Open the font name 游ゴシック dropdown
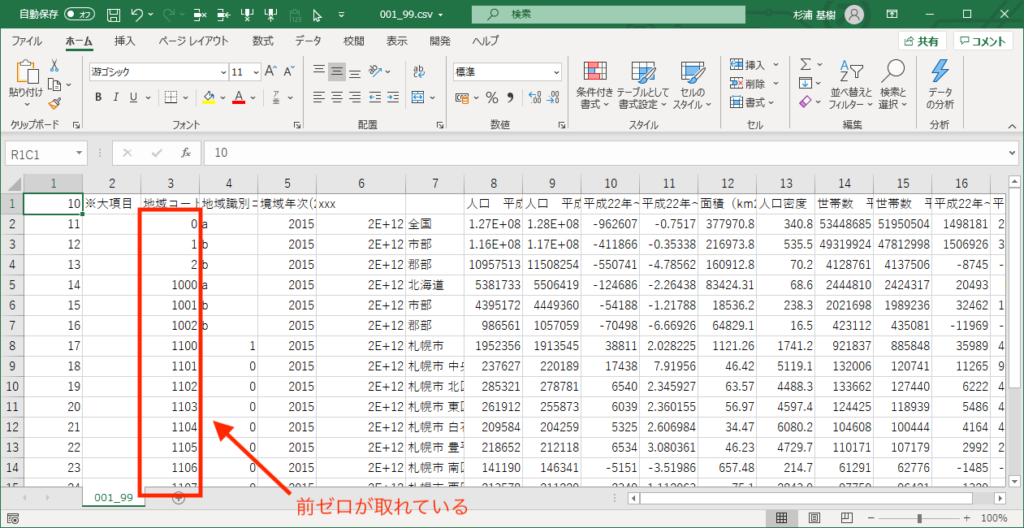The height and width of the screenshot is (528, 1024). (224, 72)
